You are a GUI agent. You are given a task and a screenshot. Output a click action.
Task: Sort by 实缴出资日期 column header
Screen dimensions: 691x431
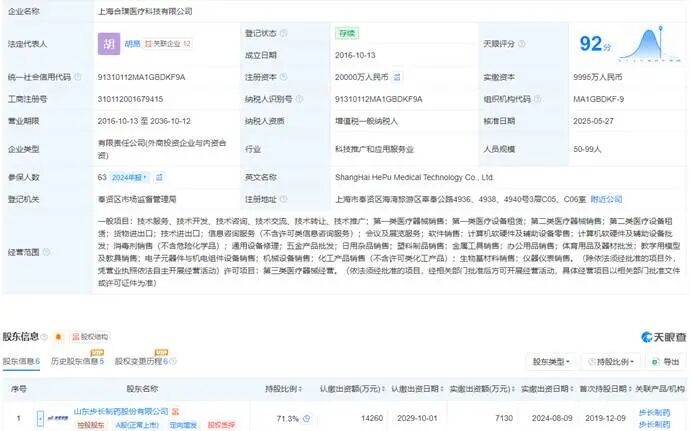click(x=547, y=389)
